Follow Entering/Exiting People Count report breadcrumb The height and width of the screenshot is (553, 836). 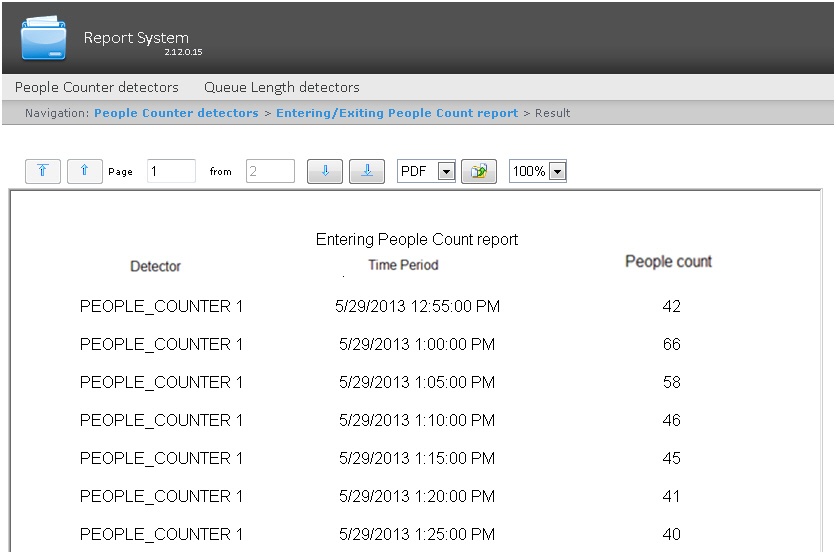coord(397,113)
